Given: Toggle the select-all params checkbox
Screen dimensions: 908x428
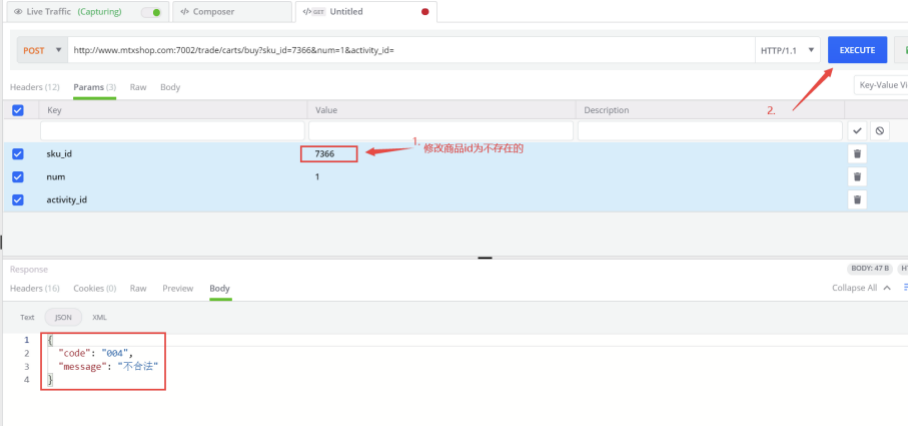Looking at the screenshot, I should pos(18,110).
